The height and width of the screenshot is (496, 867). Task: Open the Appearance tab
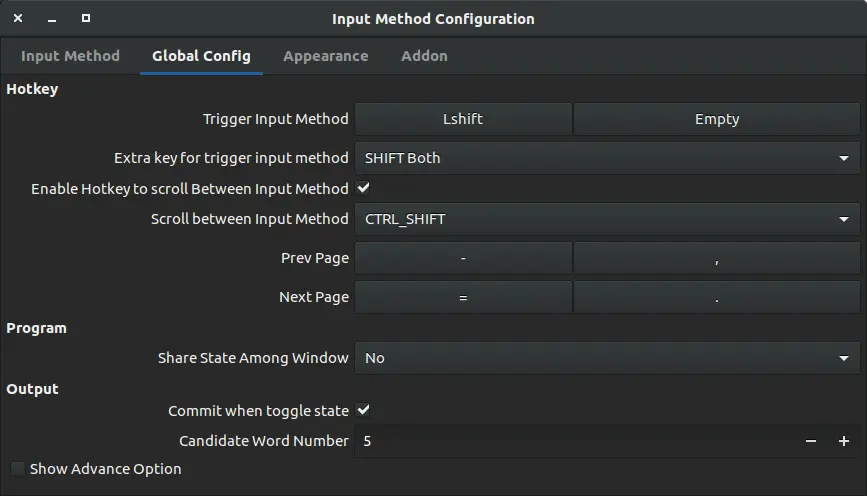(325, 56)
